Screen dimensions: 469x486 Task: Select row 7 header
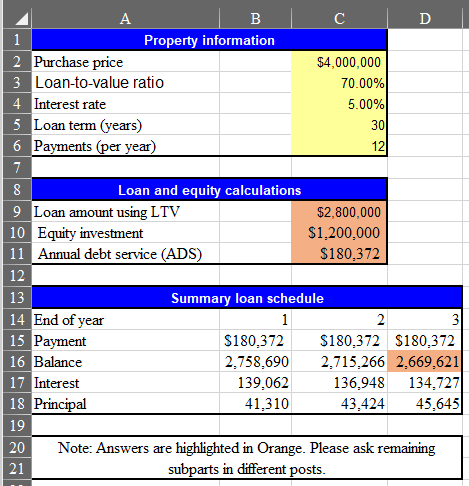pyautogui.click(x=17, y=167)
